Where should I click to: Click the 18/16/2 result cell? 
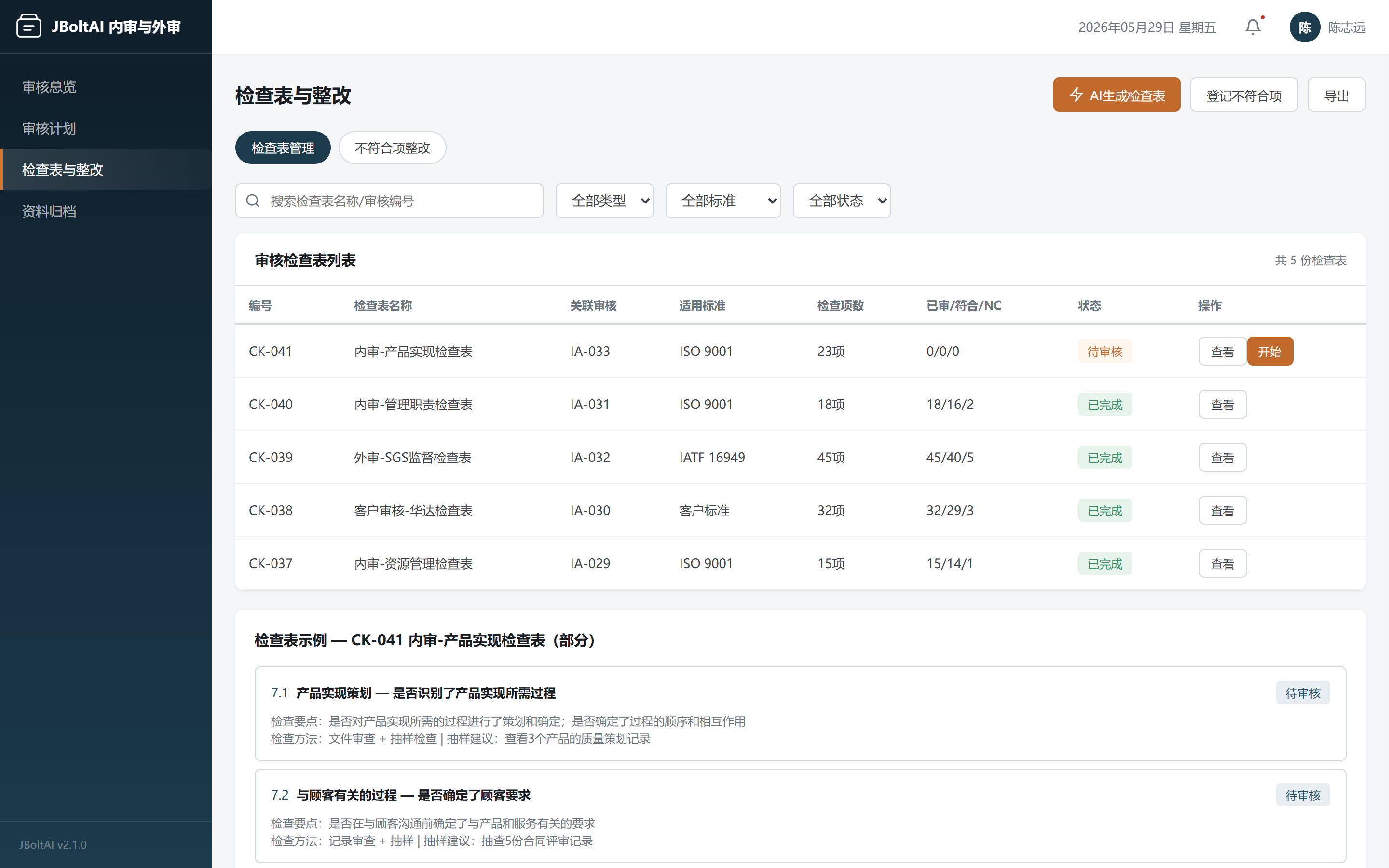950,405
